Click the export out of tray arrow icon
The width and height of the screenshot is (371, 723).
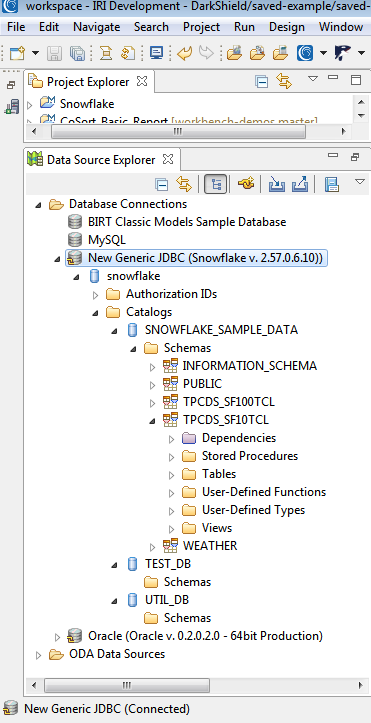point(300,184)
